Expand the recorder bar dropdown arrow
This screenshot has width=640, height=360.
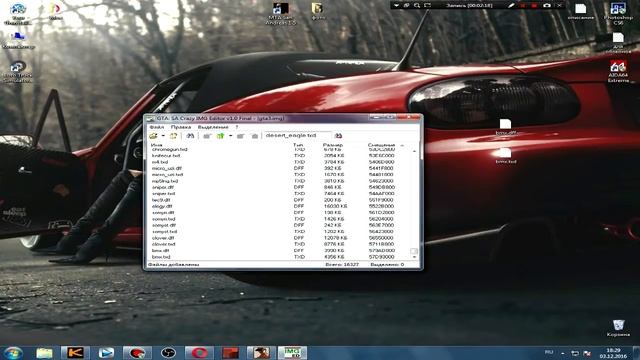pos(396,5)
